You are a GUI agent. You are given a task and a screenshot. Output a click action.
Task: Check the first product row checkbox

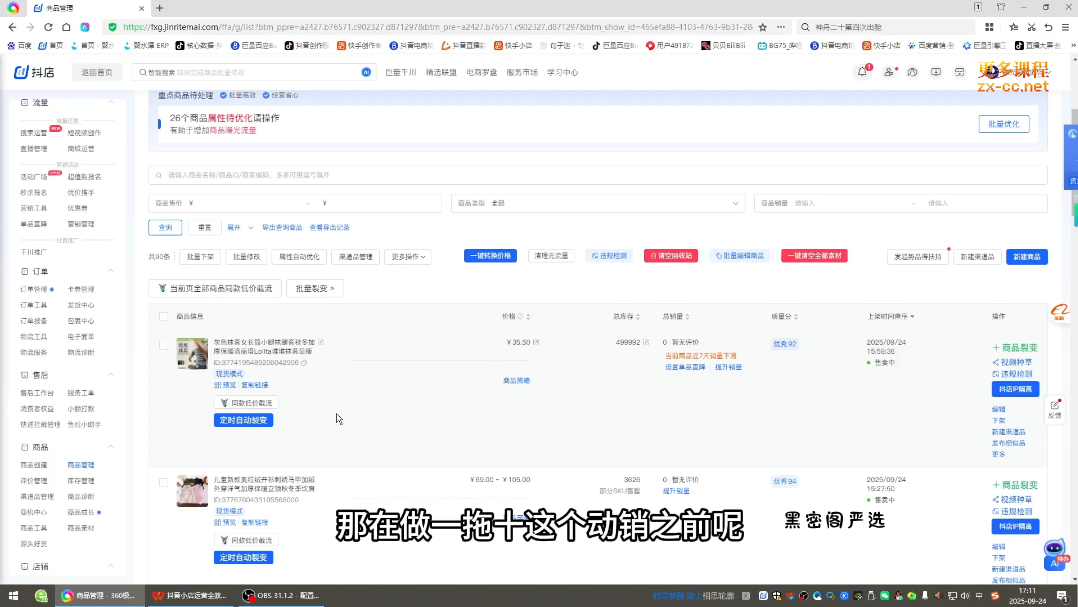coord(164,345)
